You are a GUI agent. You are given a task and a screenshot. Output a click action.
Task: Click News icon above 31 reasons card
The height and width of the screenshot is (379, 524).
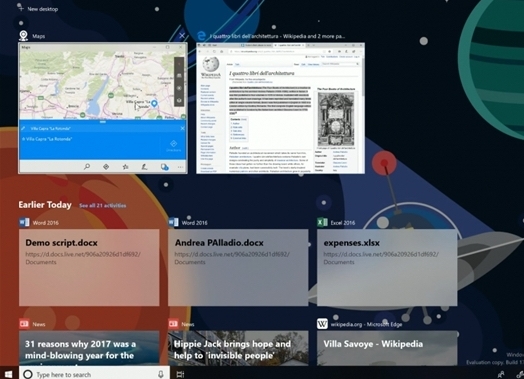pos(24,324)
